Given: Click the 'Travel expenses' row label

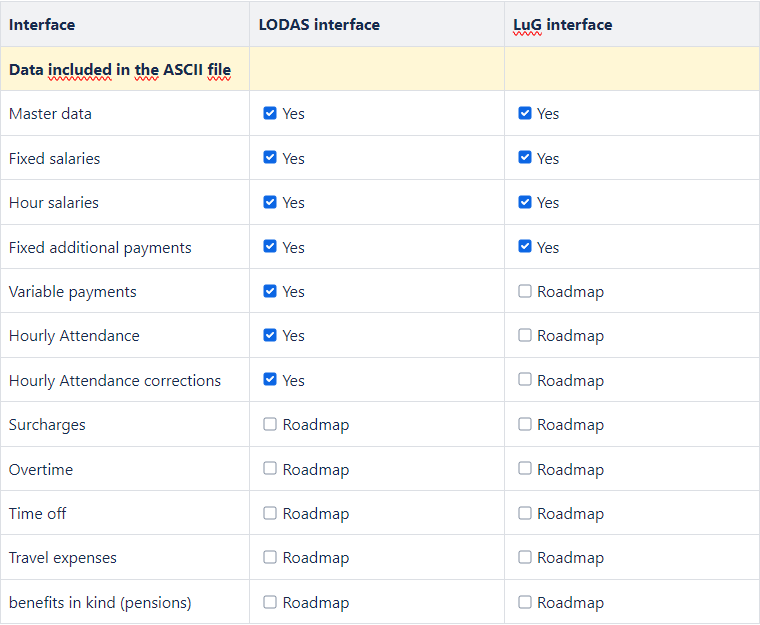Looking at the screenshot, I should coord(63,558).
